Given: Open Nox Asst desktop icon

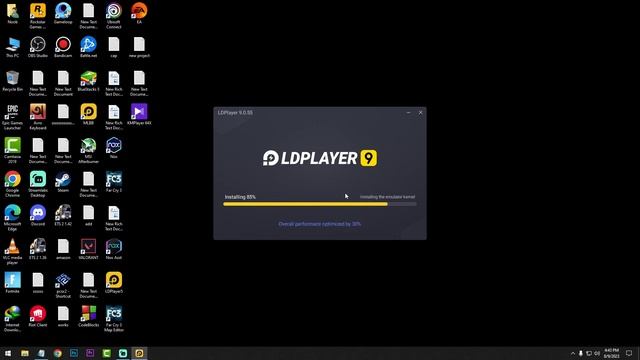Looking at the screenshot, I should coord(113,249).
